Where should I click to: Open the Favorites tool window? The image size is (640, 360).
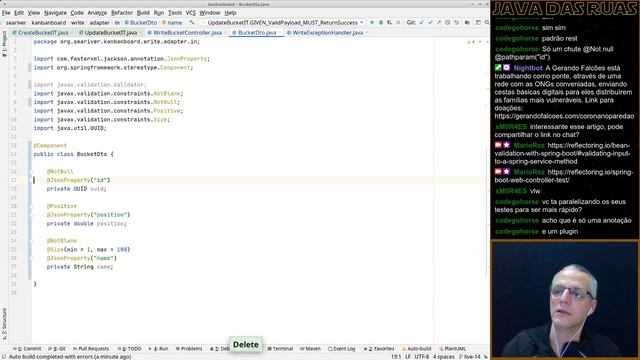point(379,349)
